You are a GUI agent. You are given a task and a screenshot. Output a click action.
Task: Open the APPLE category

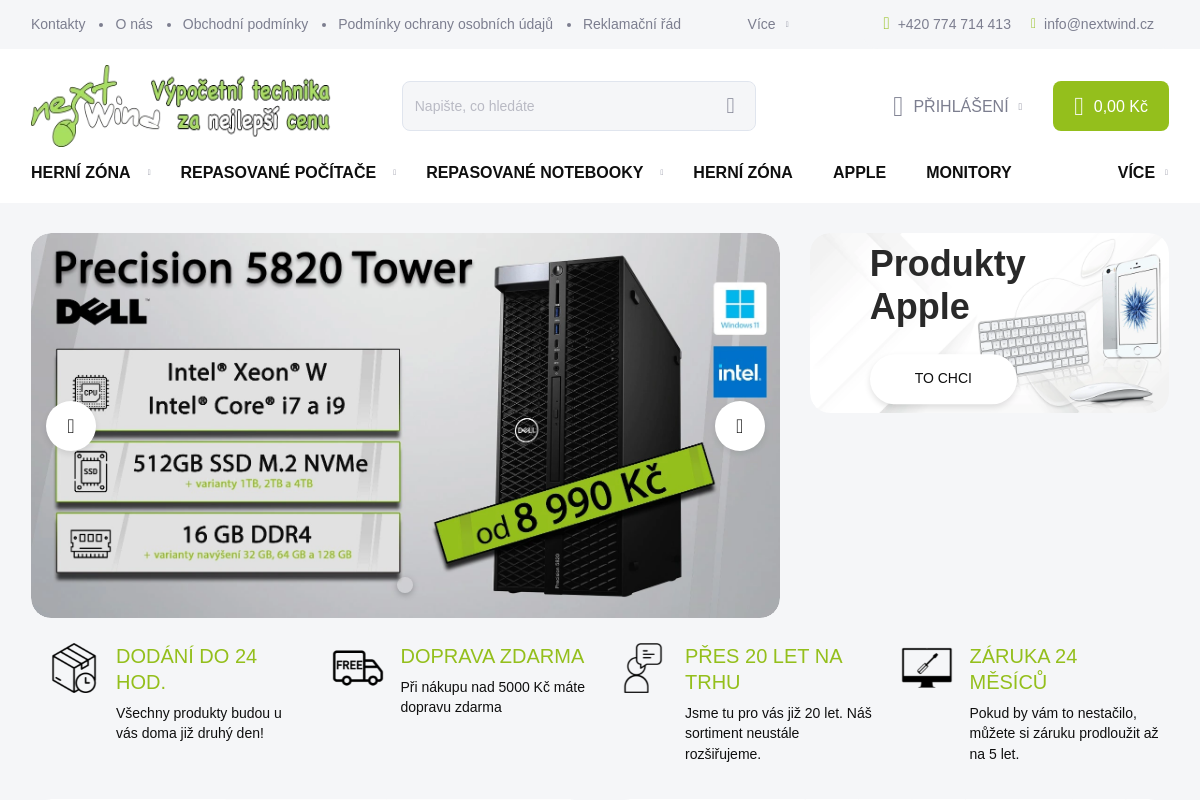pyautogui.click(x=859, y=173)
